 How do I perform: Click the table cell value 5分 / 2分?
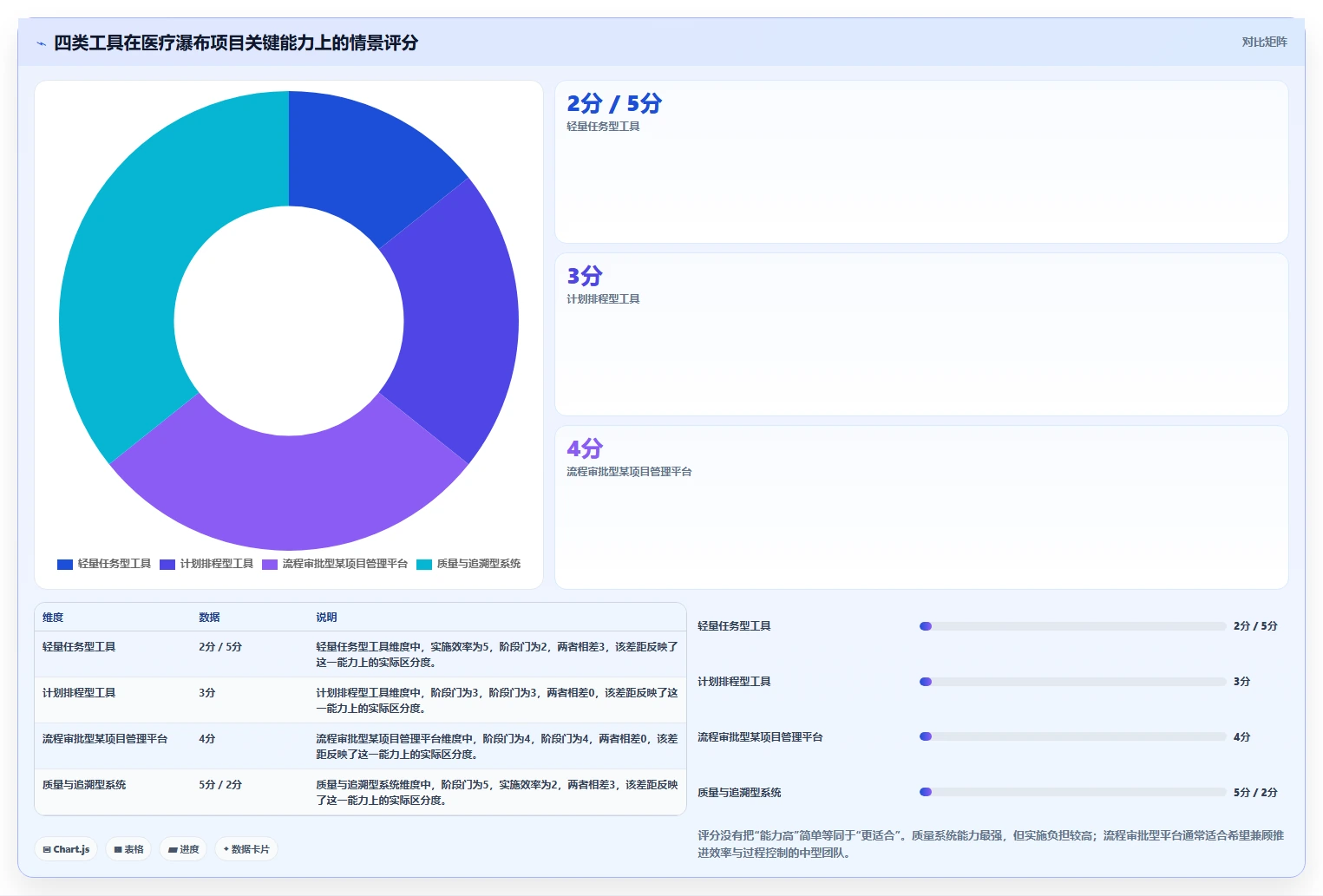(220, 785)
